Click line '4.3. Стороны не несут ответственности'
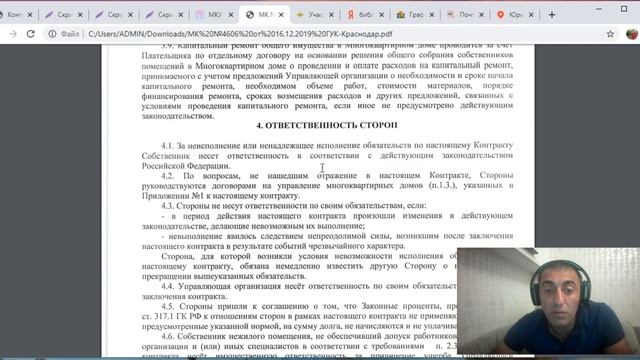Screen dimensions: 640x360 click(293, 205)
